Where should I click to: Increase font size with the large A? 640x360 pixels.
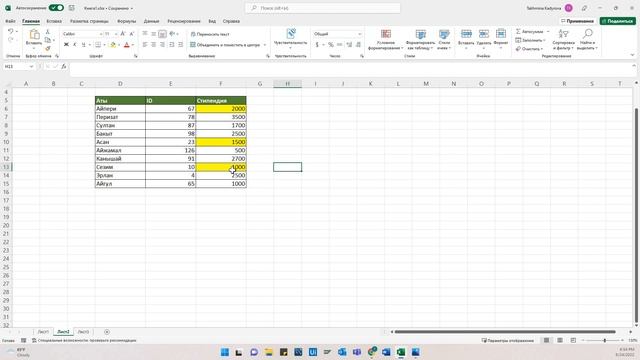pos(123,34)
